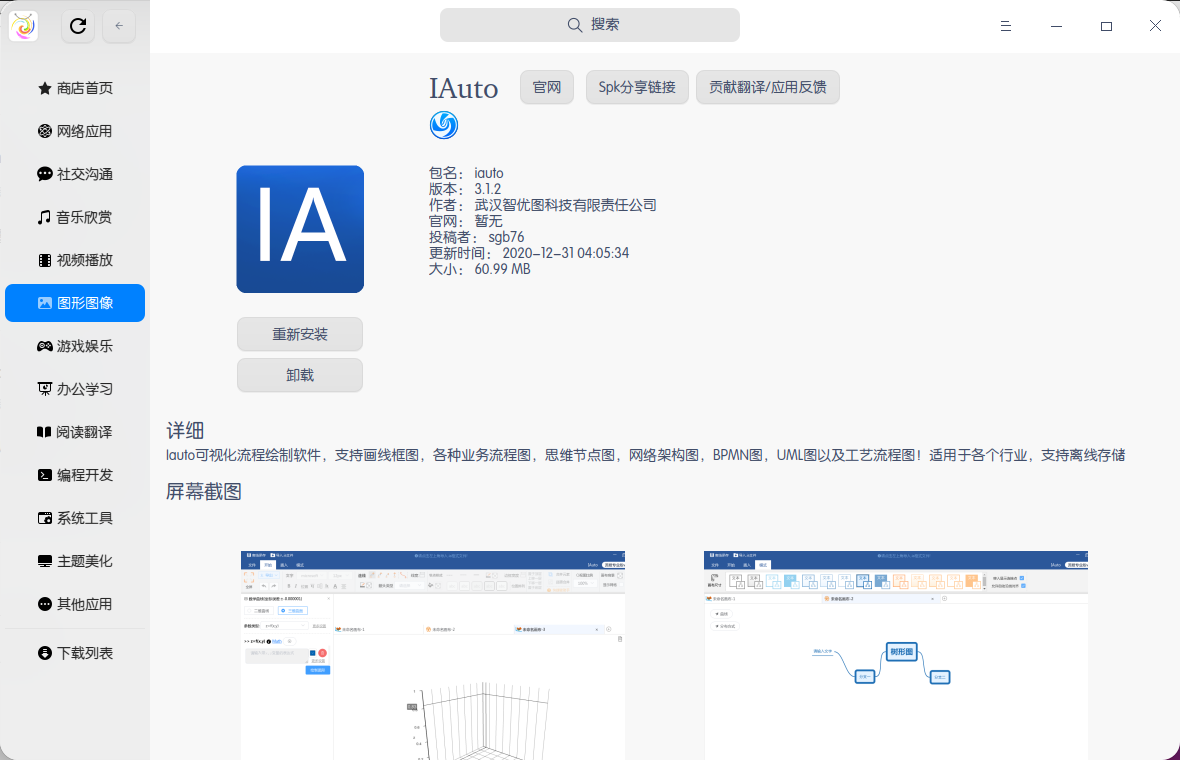Viewport: 1180px width, 760px height.
Task: Click the 官网 button
Action: click(547, 87)
